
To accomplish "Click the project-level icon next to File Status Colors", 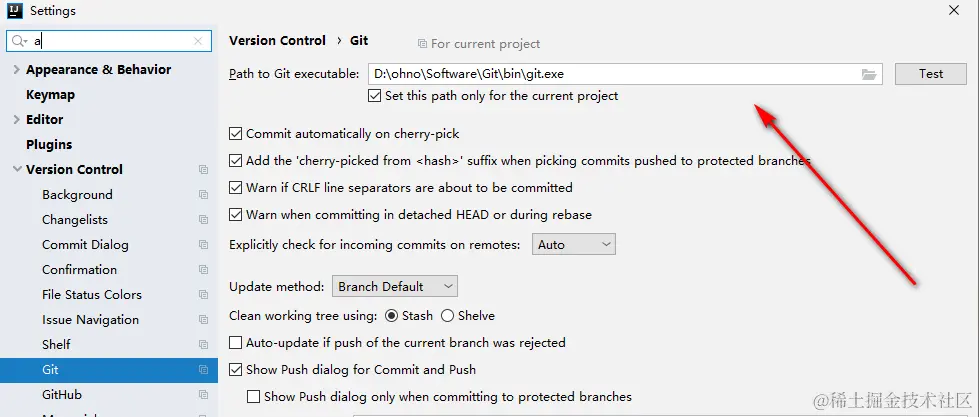I will 204,295.
